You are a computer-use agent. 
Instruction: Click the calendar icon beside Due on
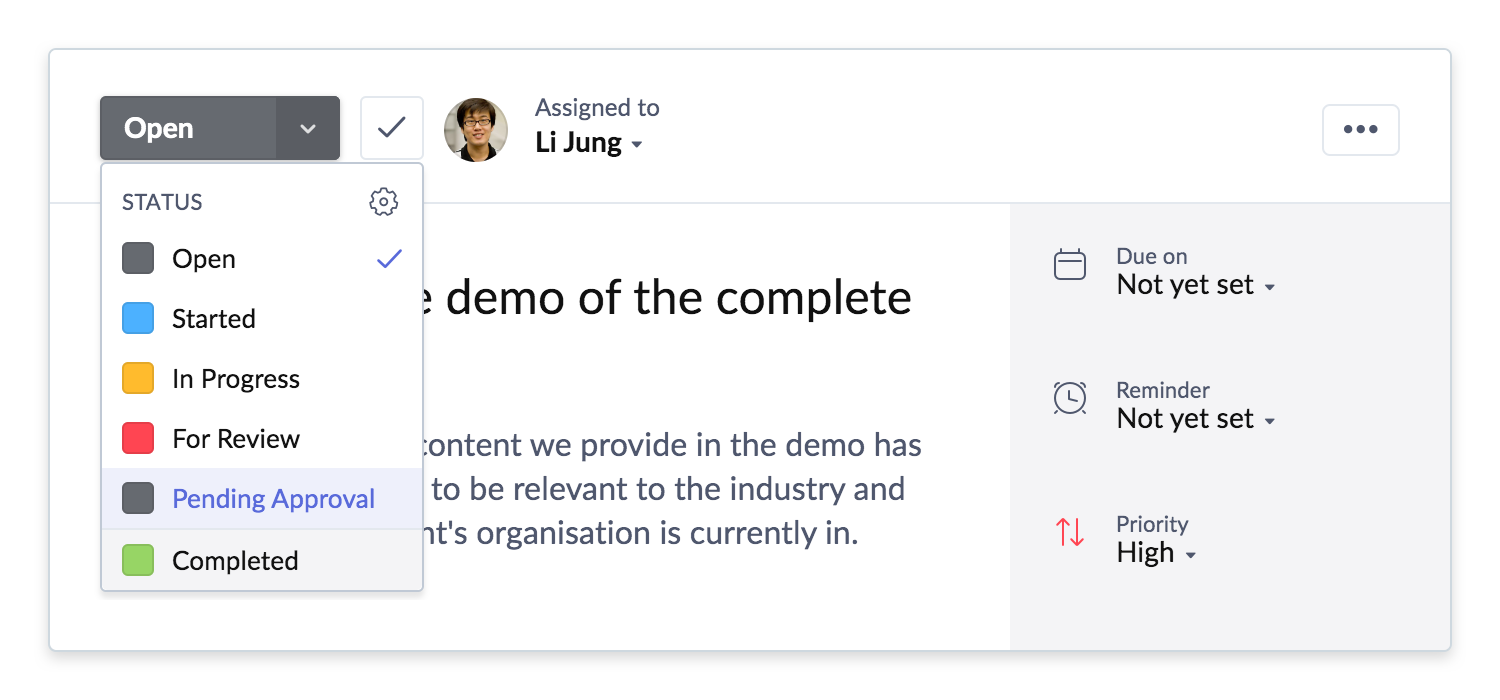1070,265
